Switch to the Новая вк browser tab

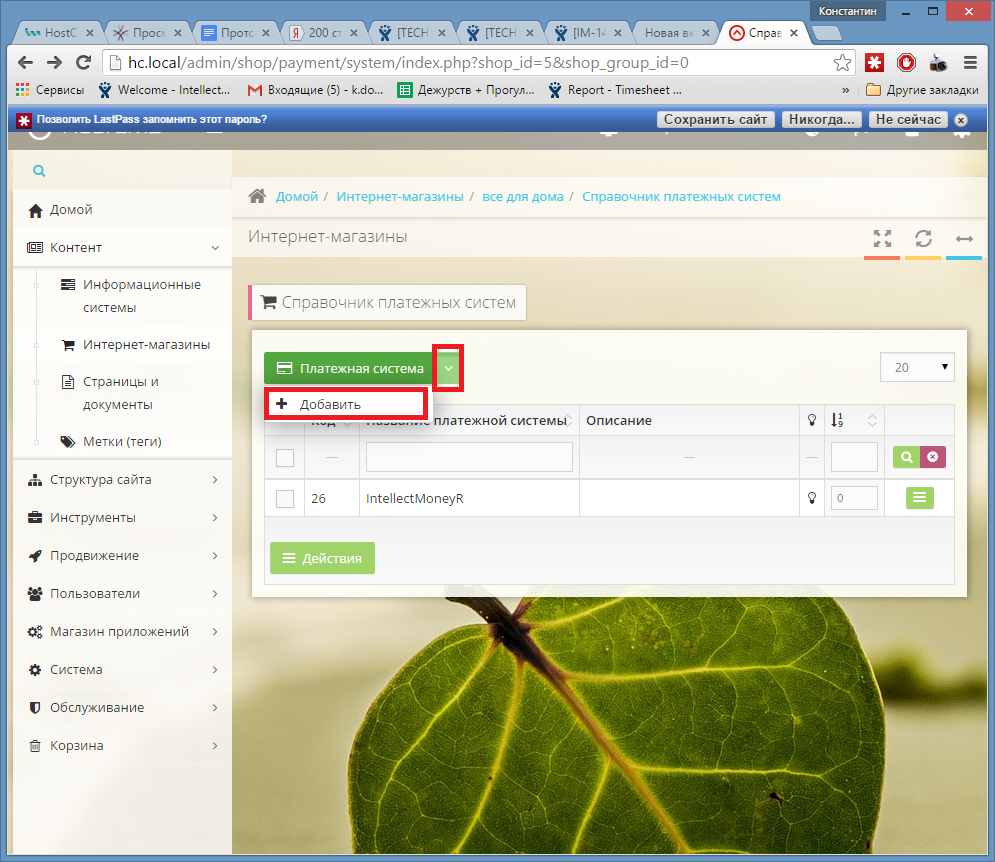(675, 33)
